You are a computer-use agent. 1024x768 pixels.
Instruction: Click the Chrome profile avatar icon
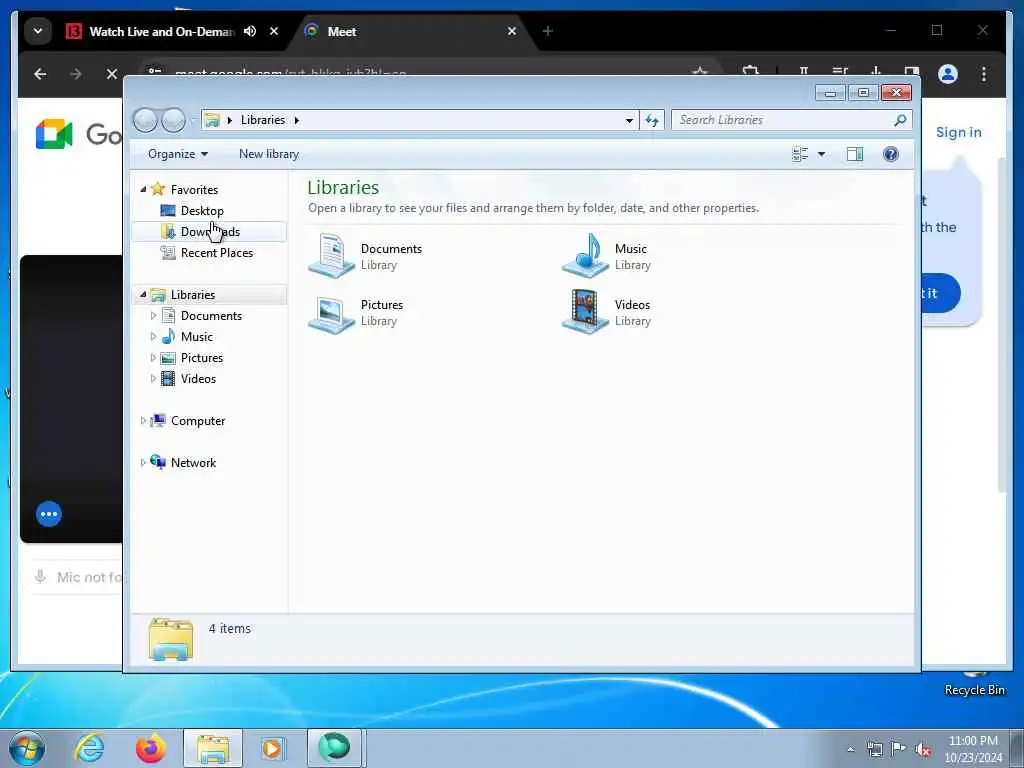pyautogui.click(x=948, y=74)
